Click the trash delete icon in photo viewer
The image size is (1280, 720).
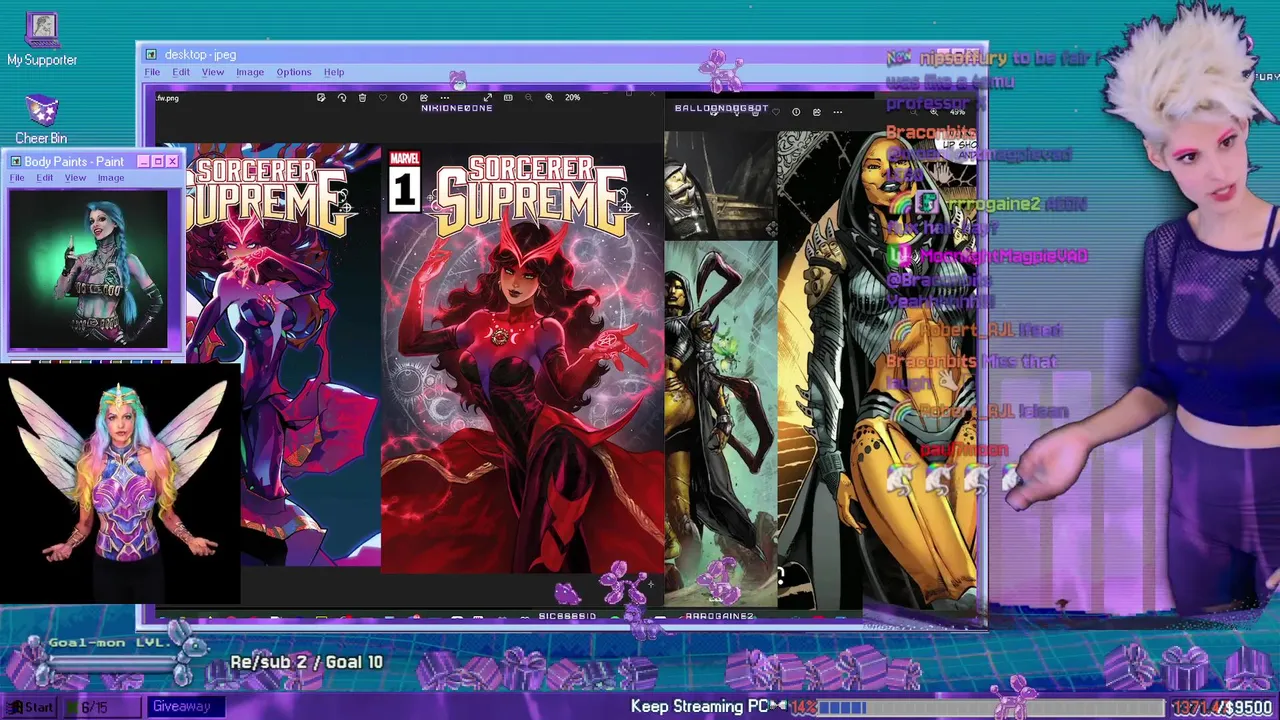coord(362,97)
